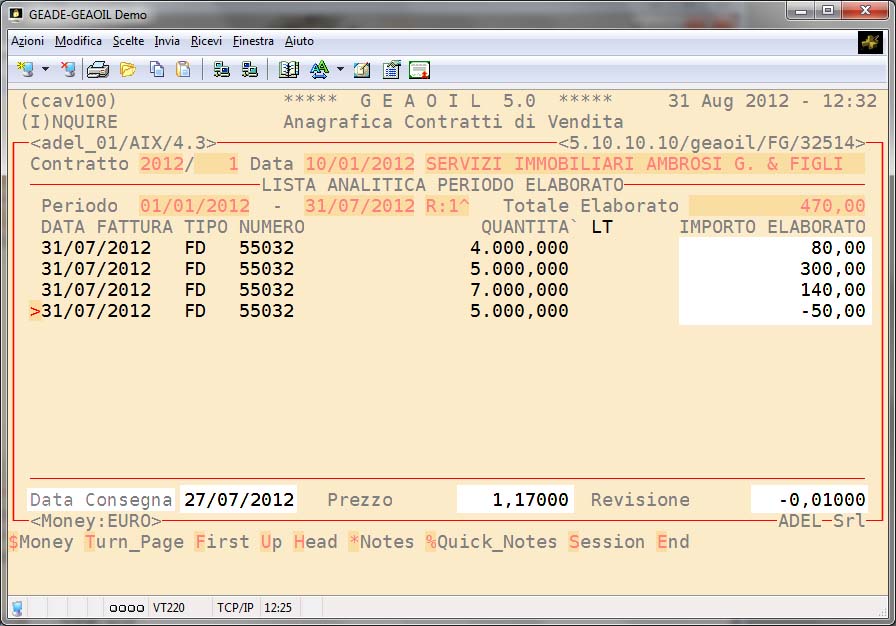Screen dimensions: 896x626
Task: Click the Turn_Page command
Action: [x=134, y=542]
